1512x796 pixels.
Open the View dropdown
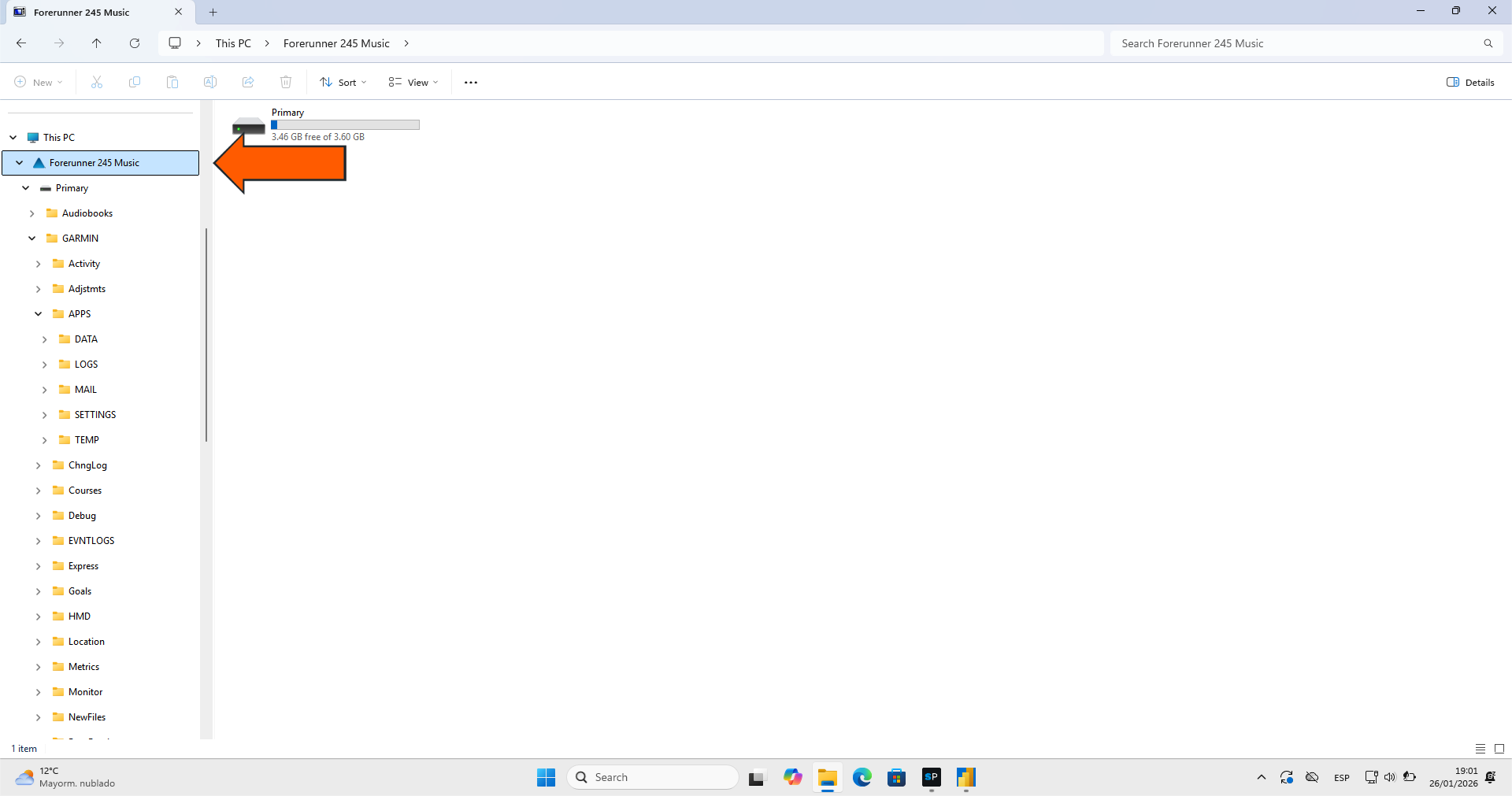[x=413, y=82]
